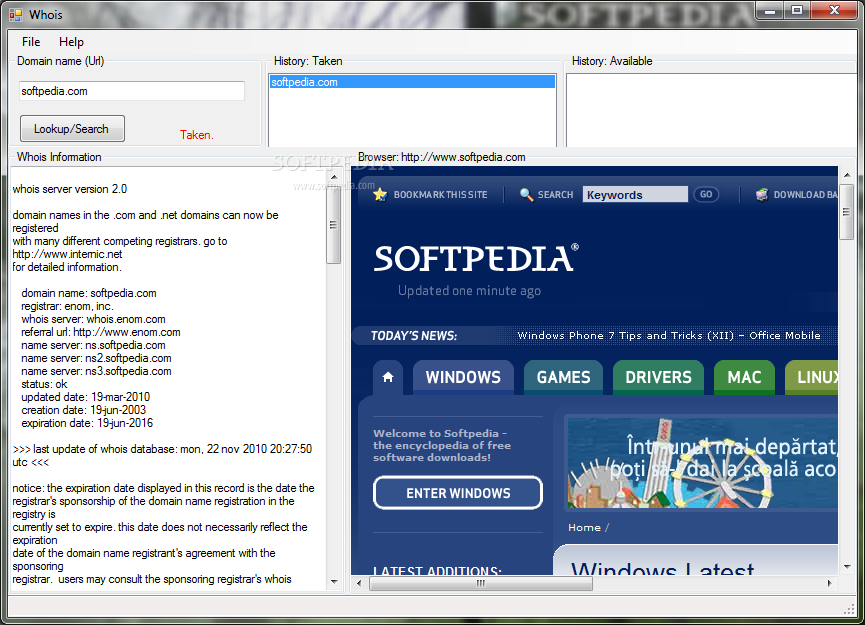Click 'whois server: whois.enom.com' line
The height and width of the screenshot is (625, 865).
[93, 319]
